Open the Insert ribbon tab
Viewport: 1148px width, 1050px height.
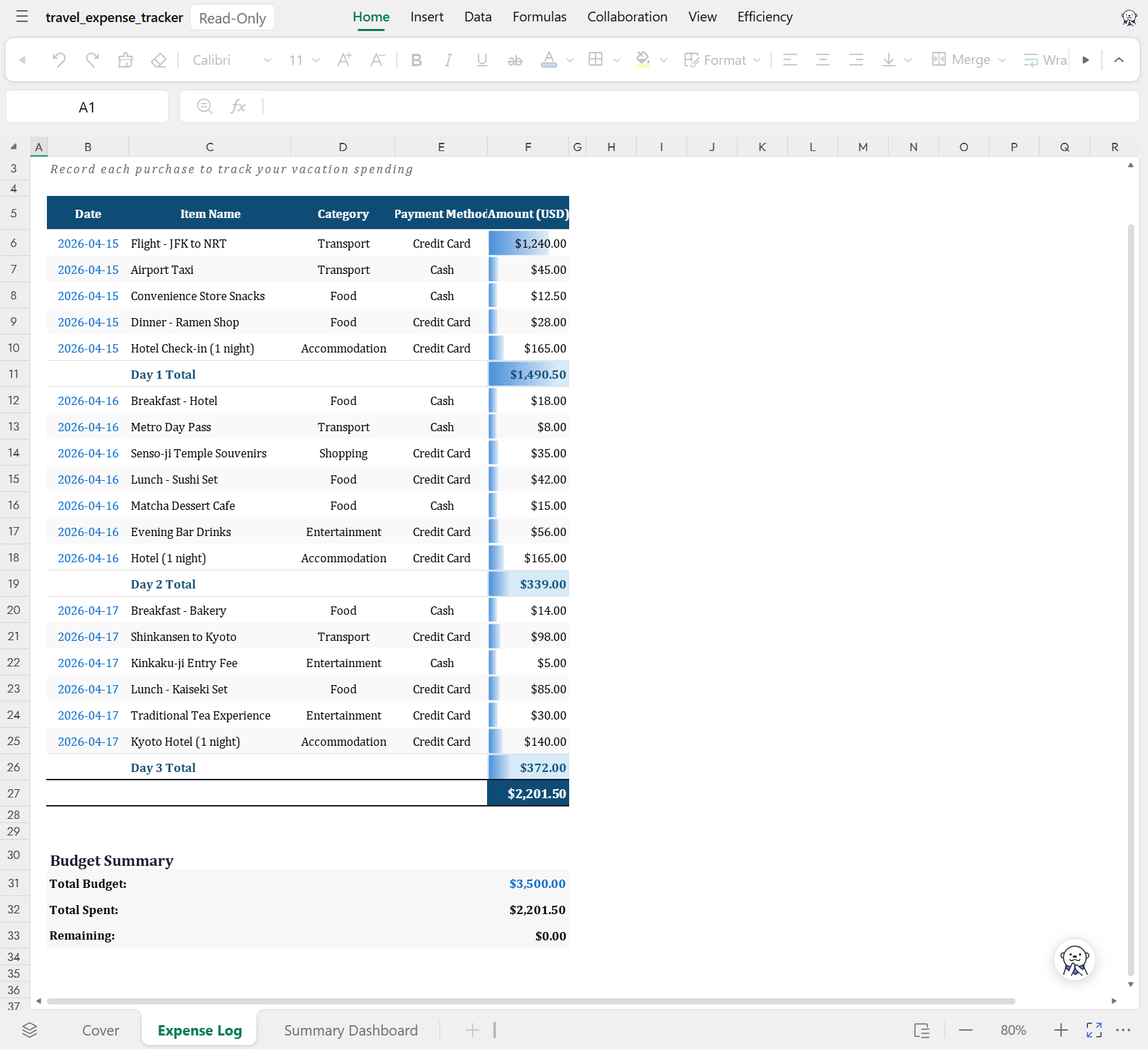[x=427, y=17]
